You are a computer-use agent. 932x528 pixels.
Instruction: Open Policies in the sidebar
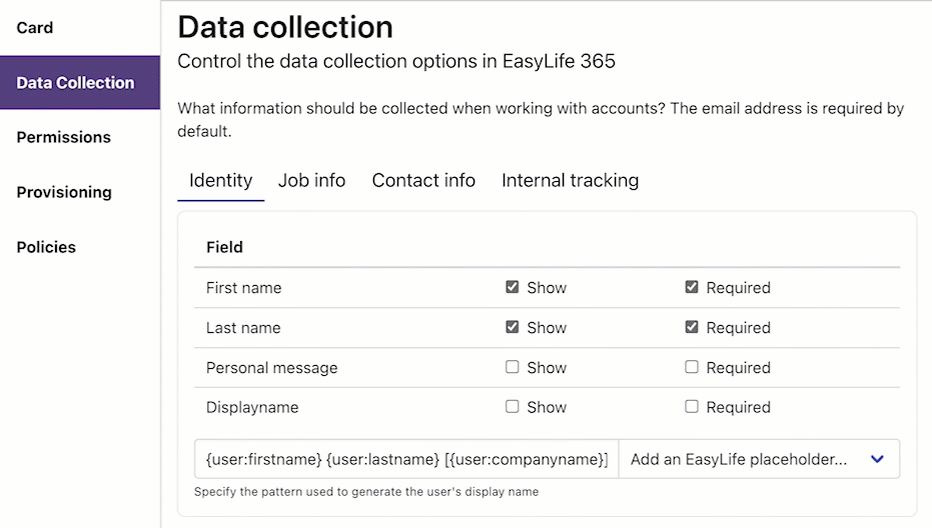click(46, 247)
